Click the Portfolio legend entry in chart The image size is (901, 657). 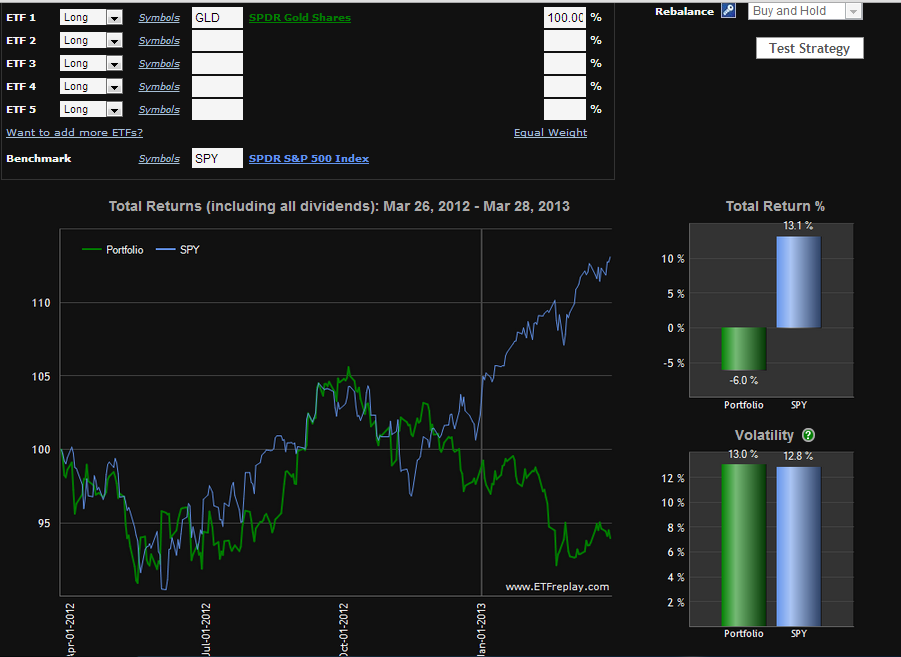coord(114,249)
